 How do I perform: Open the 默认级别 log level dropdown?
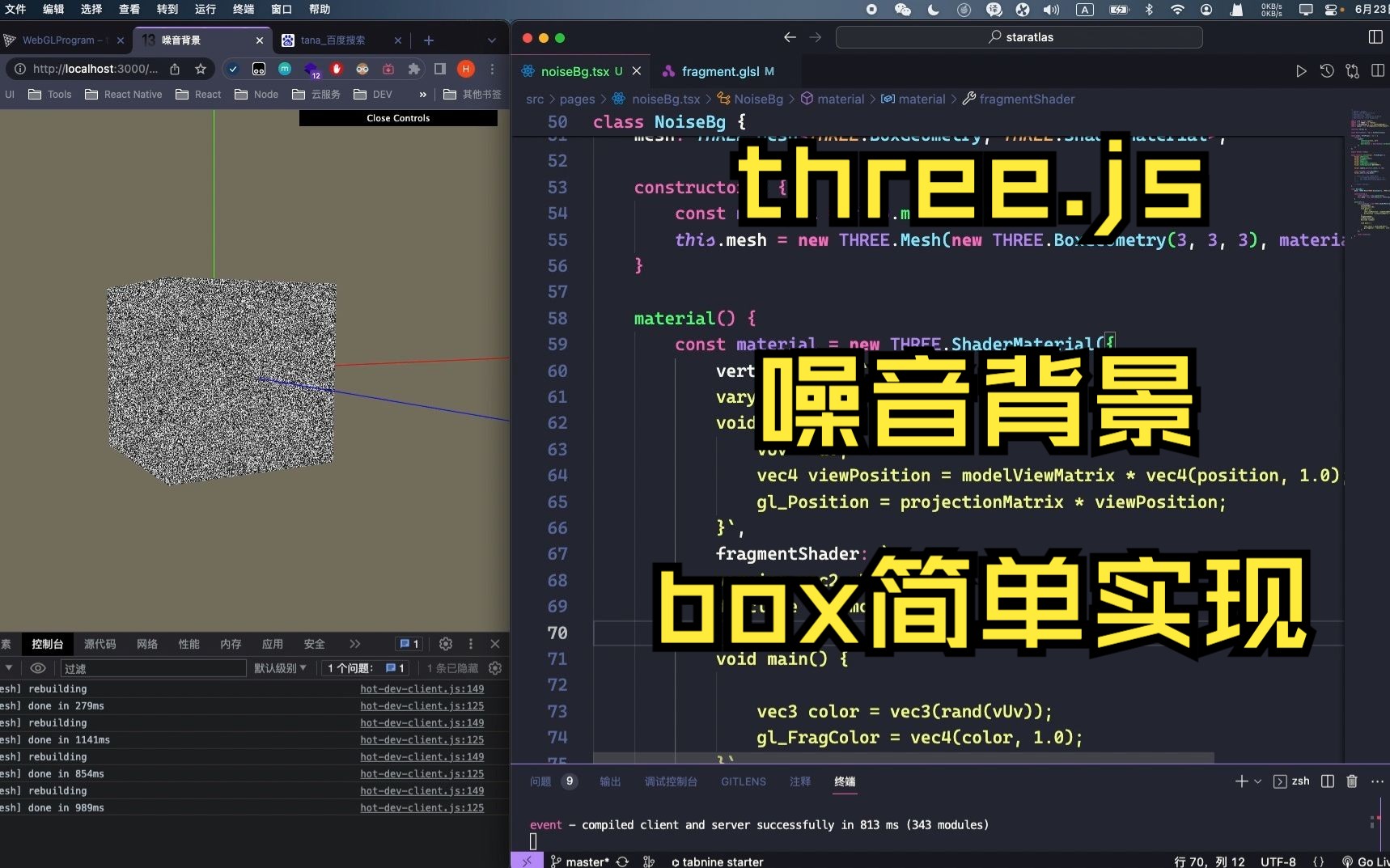[x=280, y=669]
